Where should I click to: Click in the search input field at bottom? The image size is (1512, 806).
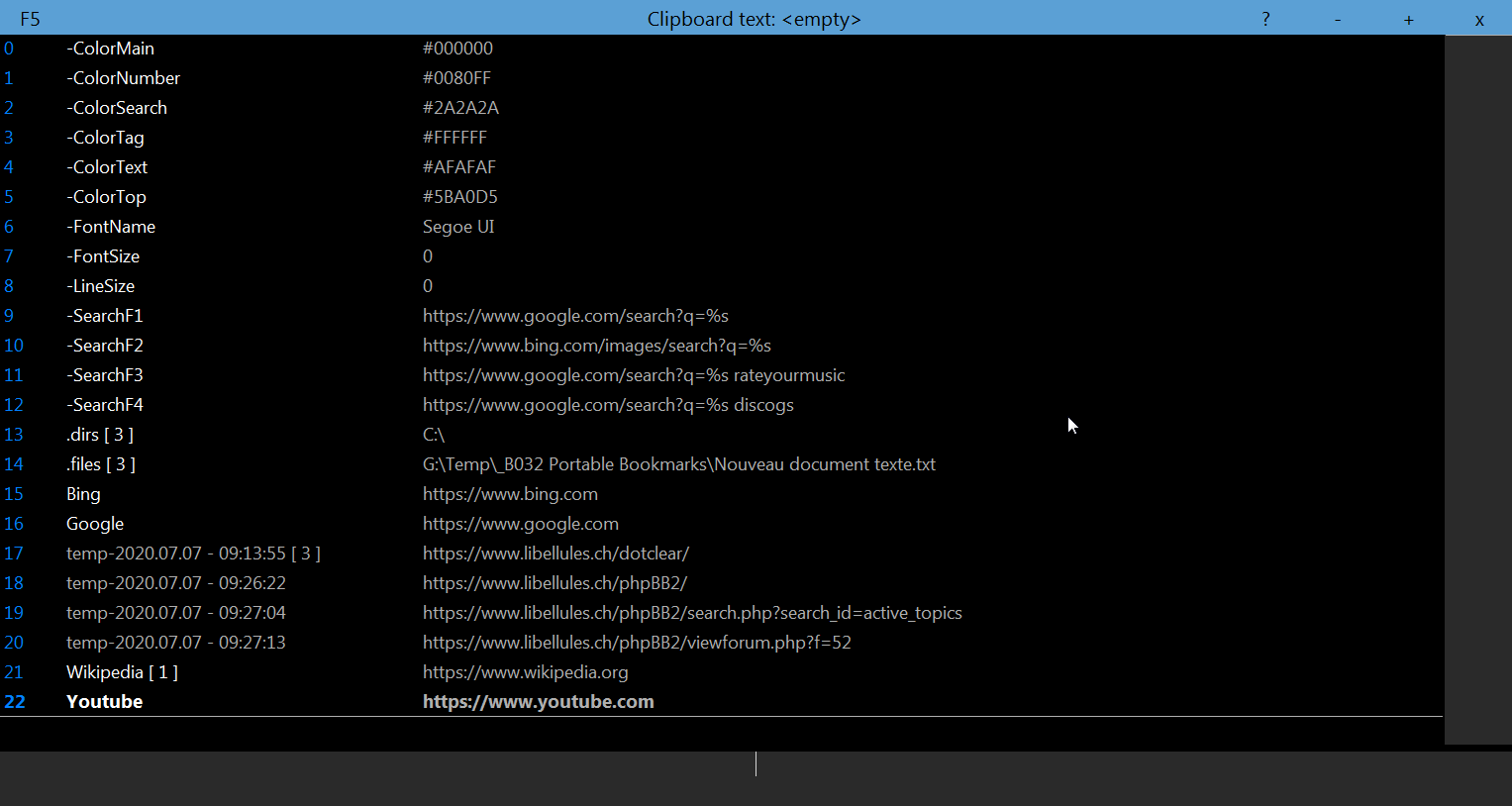[756, 778]
